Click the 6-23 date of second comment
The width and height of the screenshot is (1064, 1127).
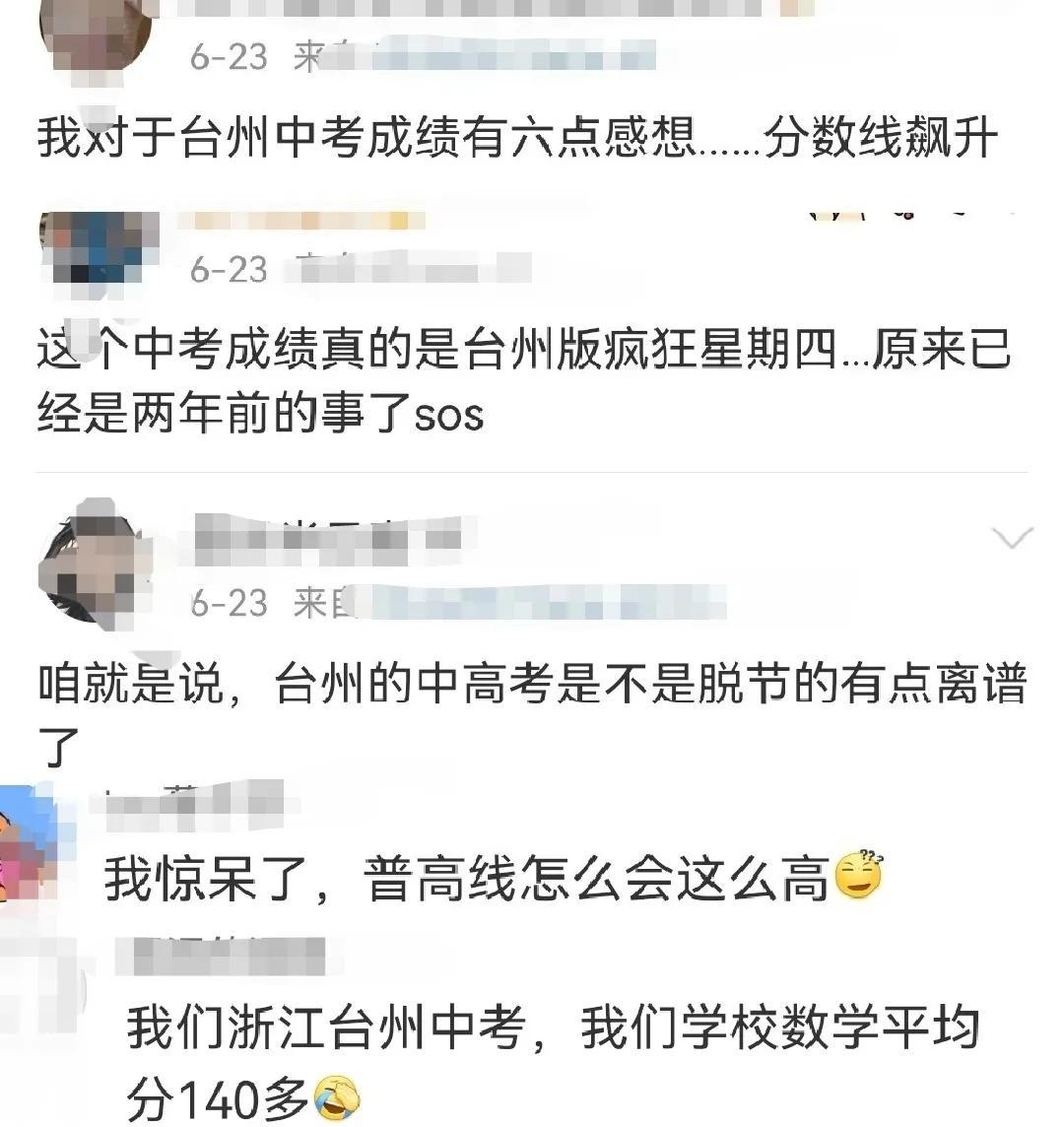click(229, 270)
